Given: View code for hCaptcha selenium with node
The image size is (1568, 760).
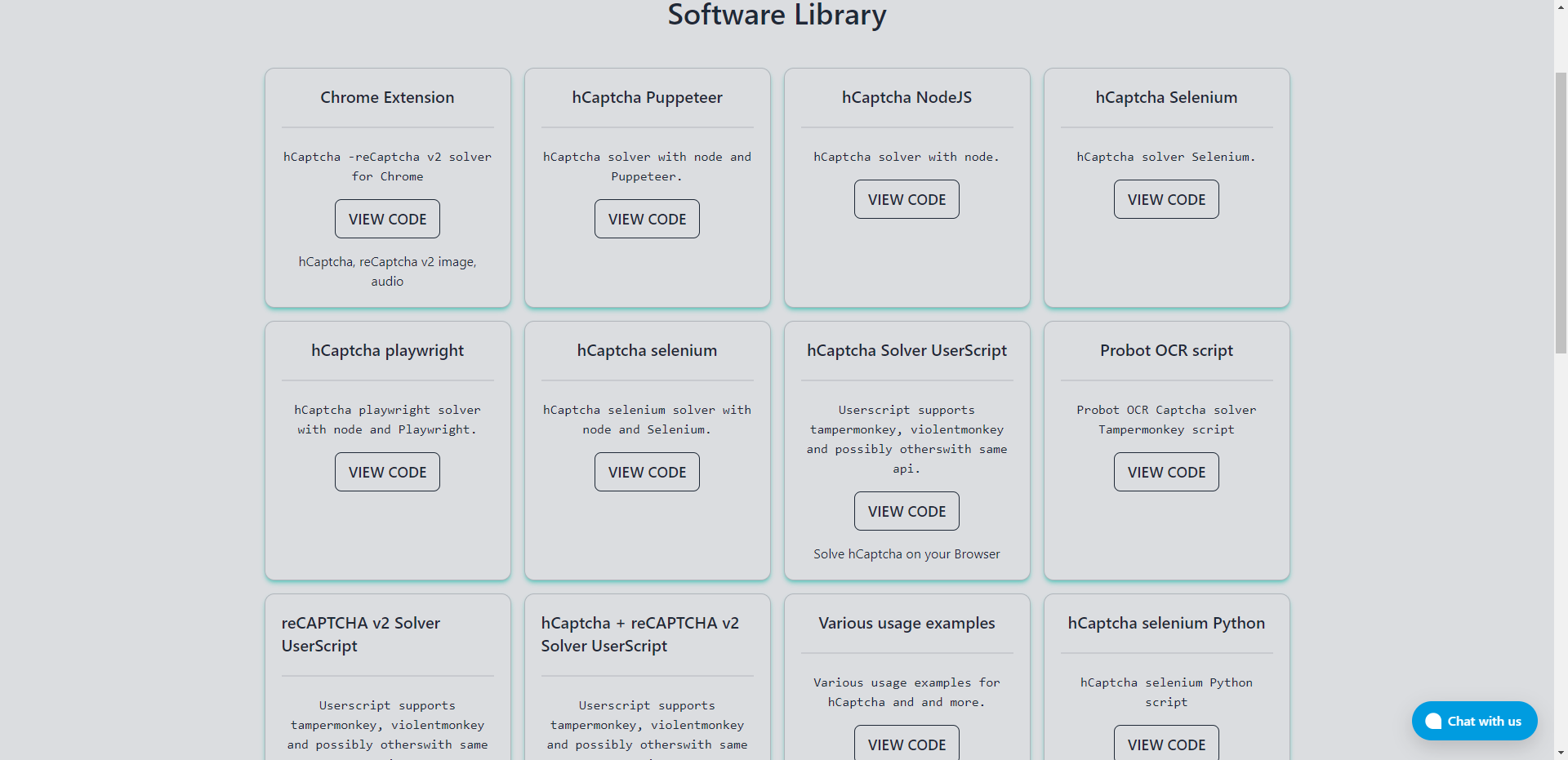Looking at the screenshot, I should tap(647, 472).
